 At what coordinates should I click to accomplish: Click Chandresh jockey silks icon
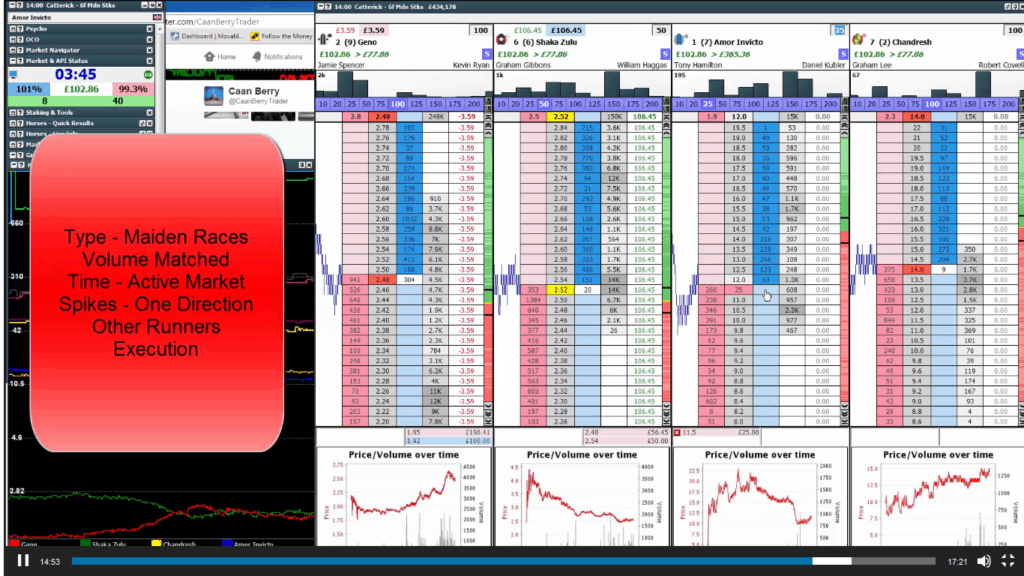click(x=858, y=40)
